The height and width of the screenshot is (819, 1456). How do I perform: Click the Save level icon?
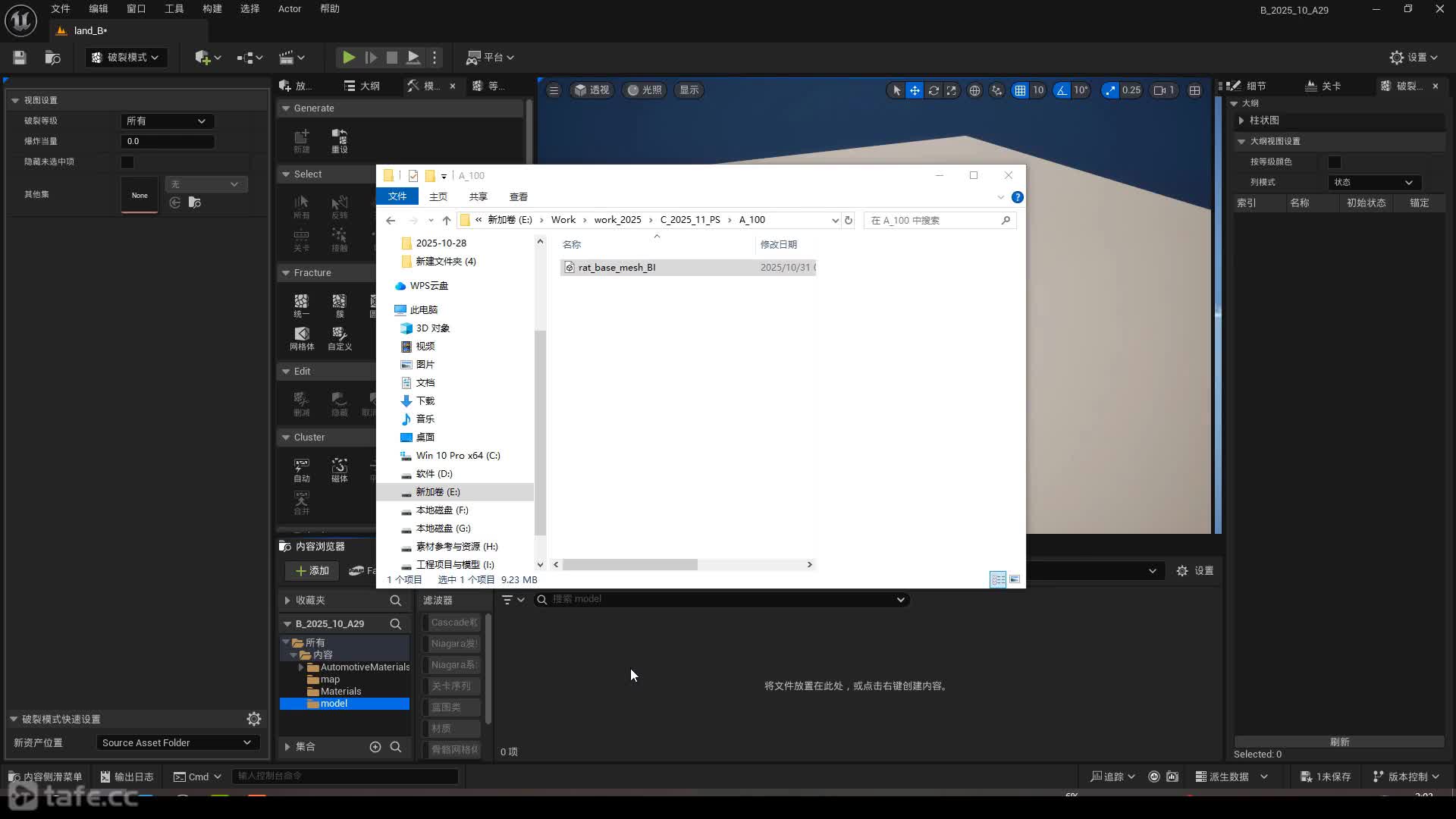(20, 57)
